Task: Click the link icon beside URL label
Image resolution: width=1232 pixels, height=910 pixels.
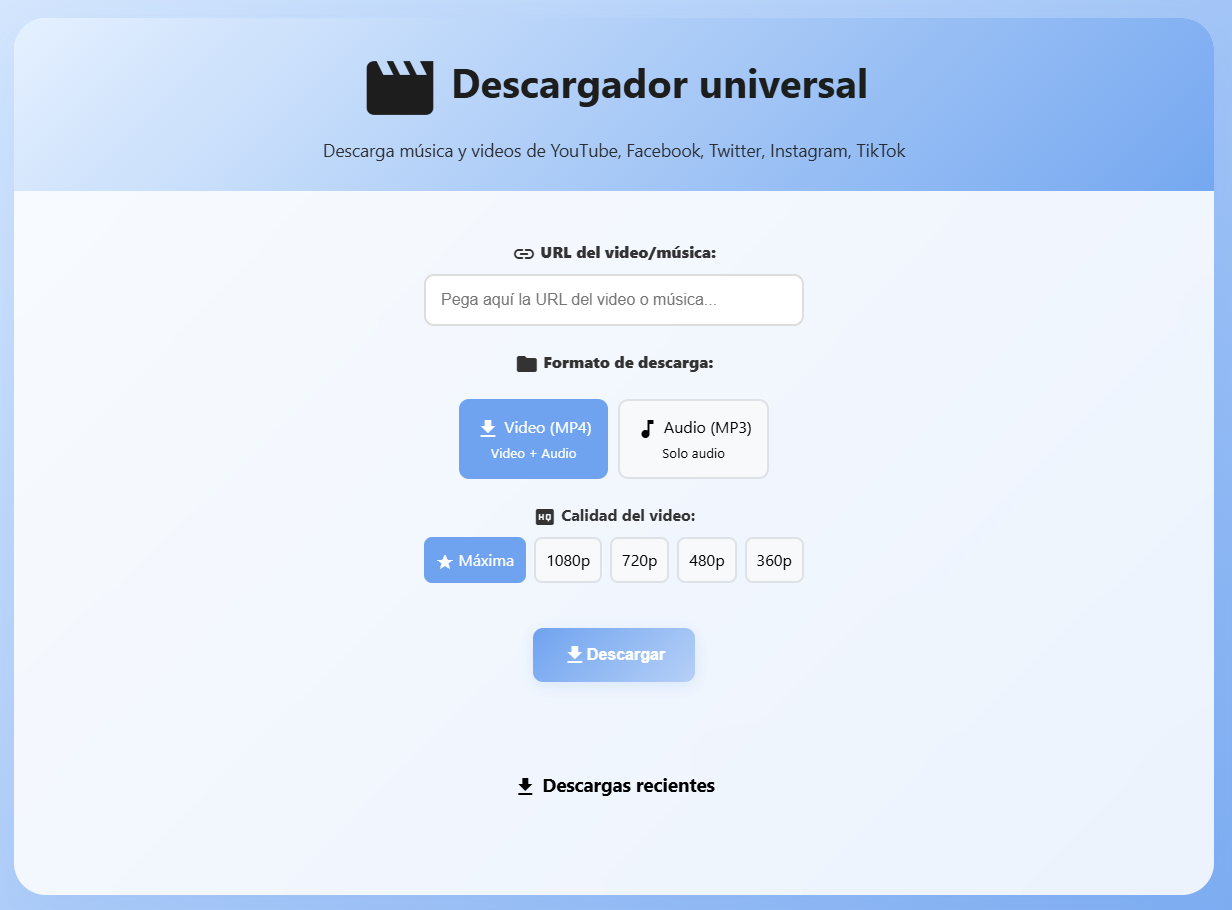Action: point(522,253)
